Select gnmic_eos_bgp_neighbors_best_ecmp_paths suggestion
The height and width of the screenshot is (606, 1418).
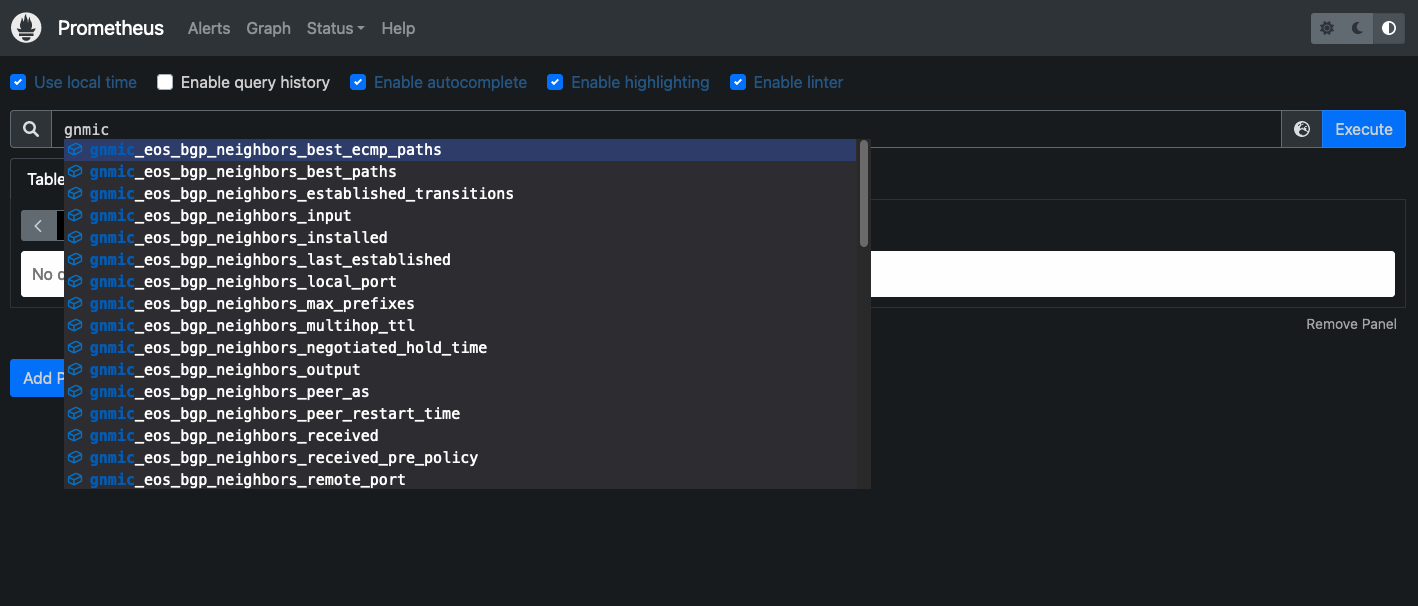[461, 150]
